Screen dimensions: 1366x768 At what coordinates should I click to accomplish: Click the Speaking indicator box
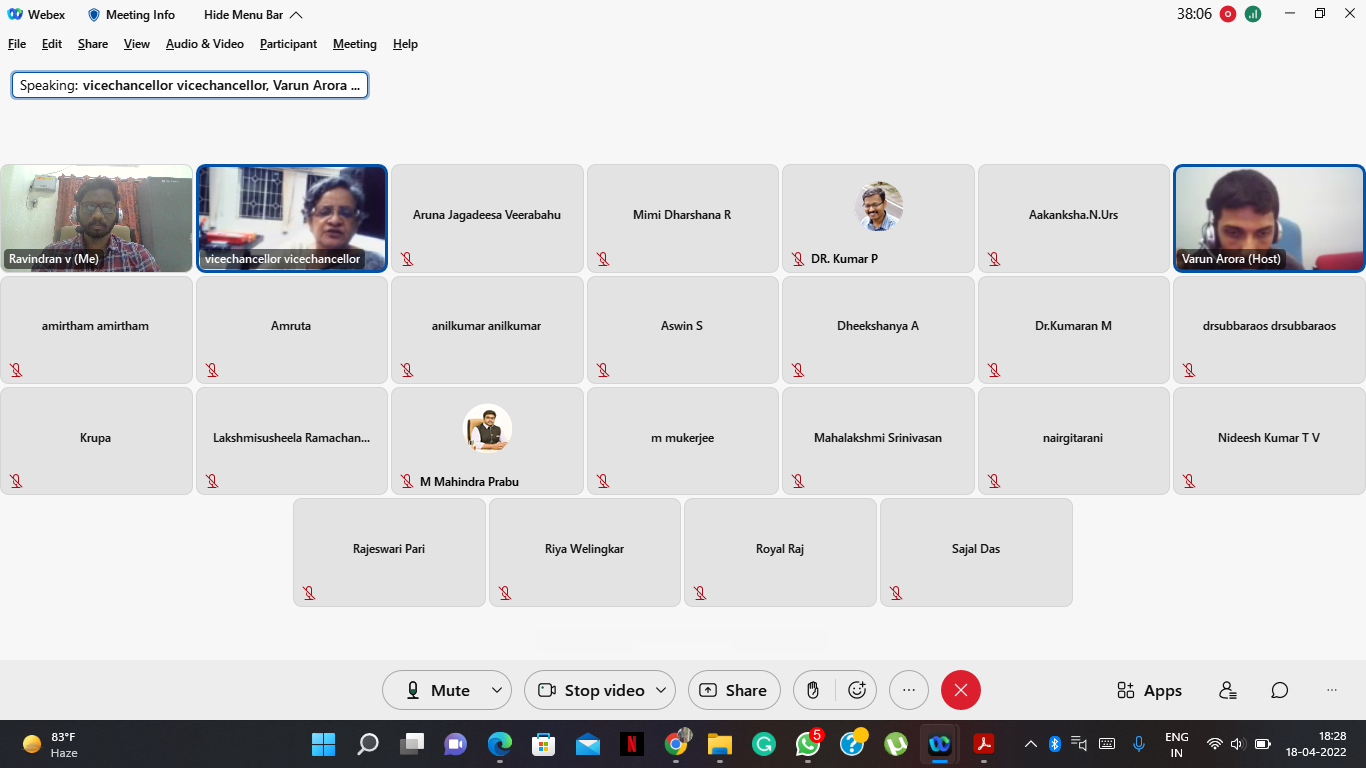pos(190,85)
